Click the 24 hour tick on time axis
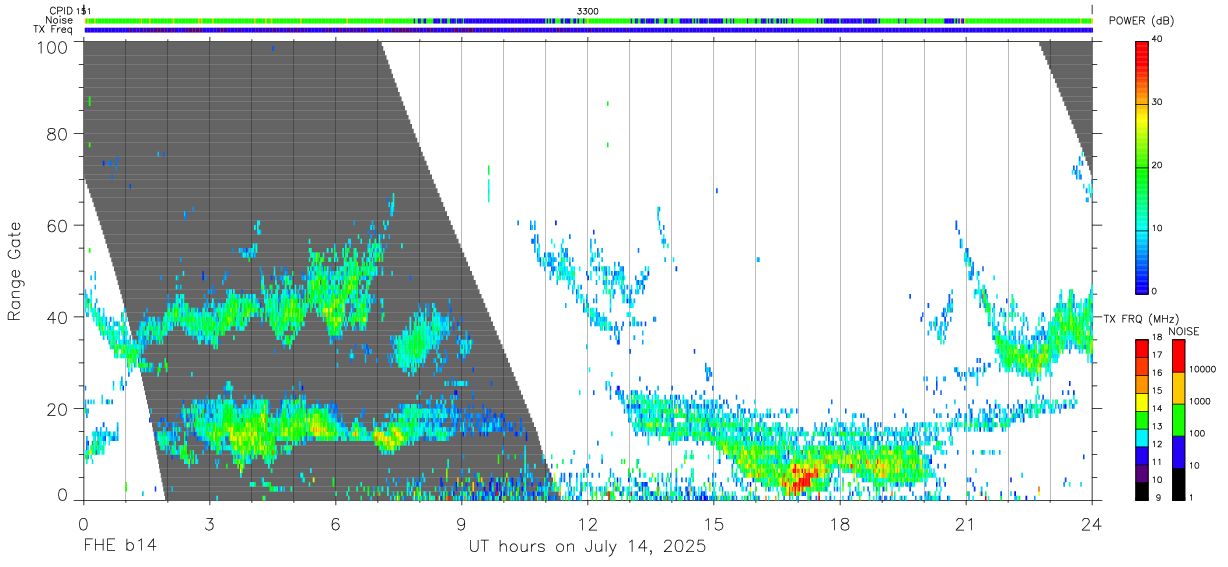This screenshot has height=567, width=1228. [x=1091, y=524]
